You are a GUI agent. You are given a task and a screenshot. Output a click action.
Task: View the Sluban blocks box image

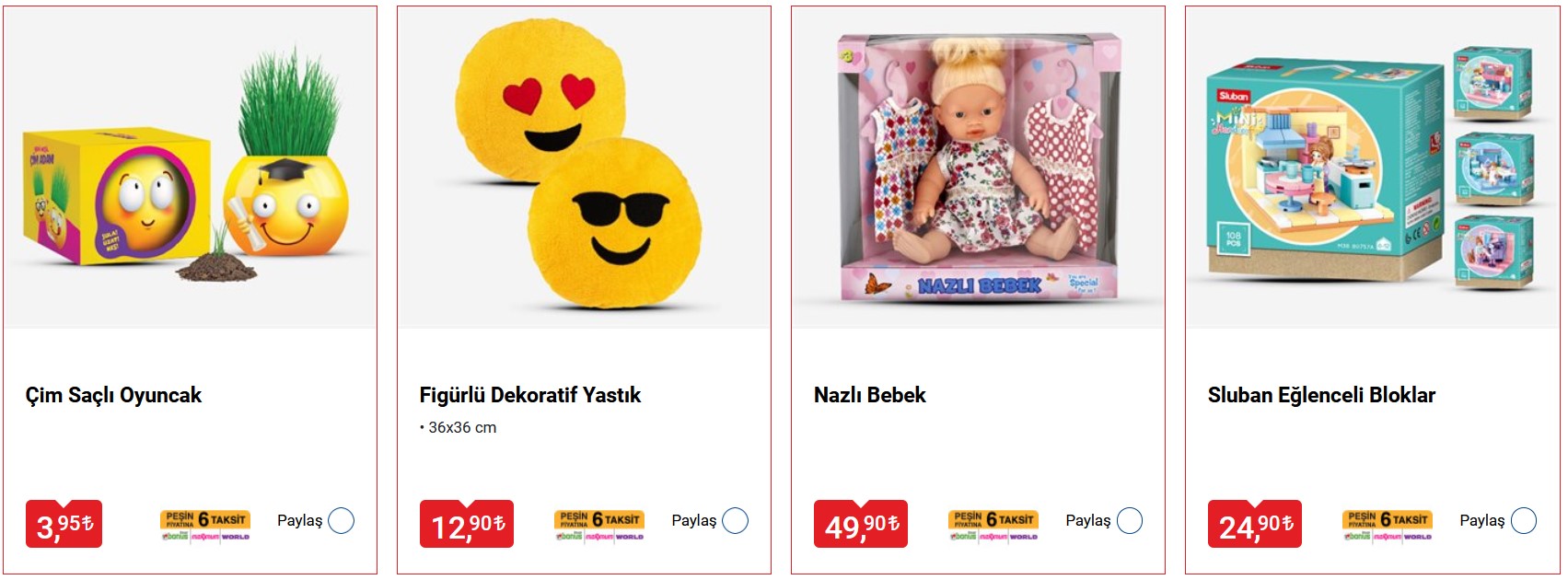click(1373, 168)
